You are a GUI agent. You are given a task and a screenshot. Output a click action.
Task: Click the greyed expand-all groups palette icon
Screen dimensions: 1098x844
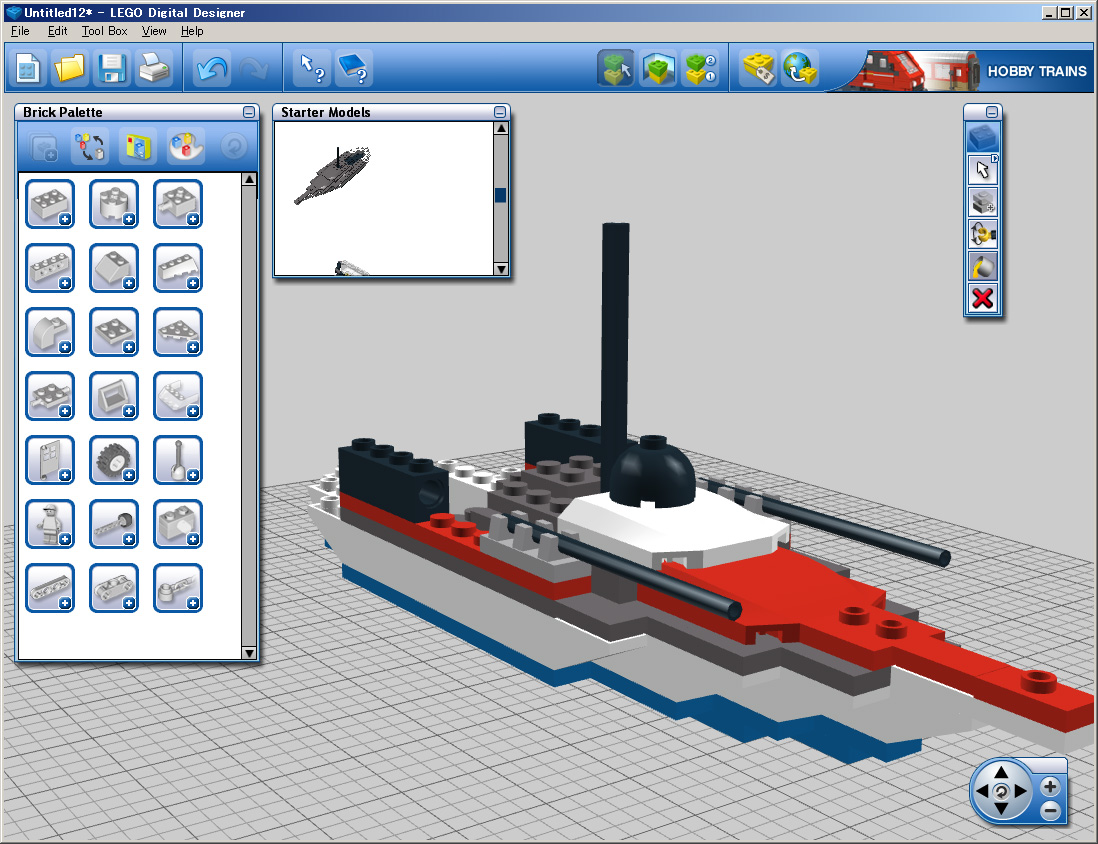pos(43,147)
